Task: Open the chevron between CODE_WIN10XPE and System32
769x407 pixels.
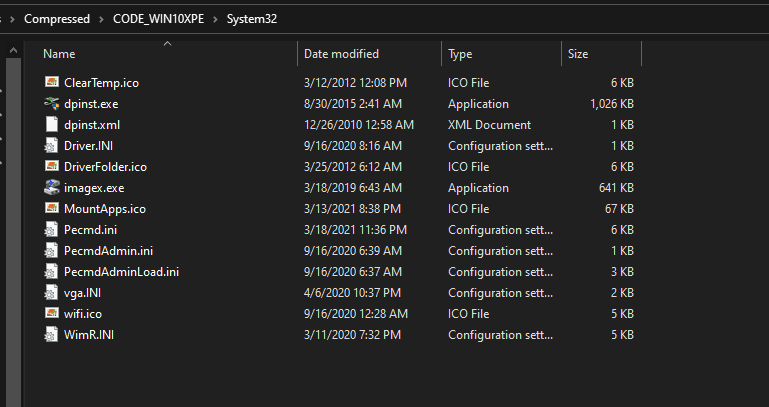Action: 217,19
